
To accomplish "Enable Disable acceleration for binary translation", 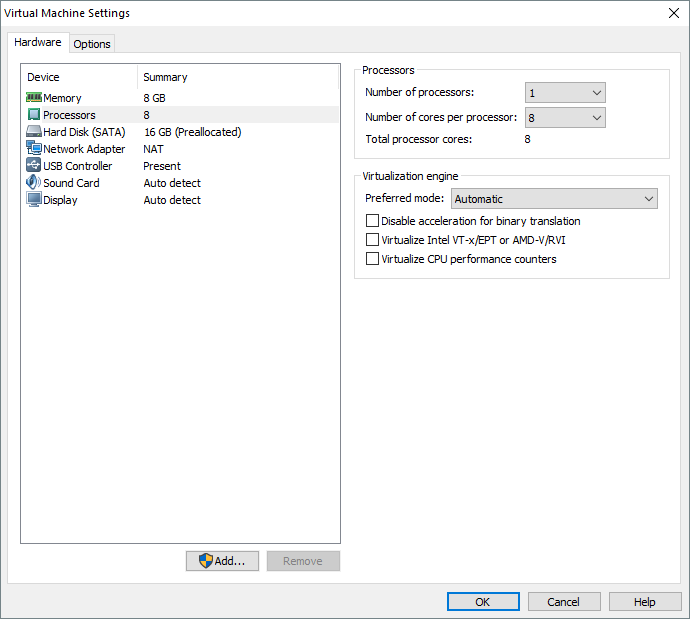I will [373, 221].
